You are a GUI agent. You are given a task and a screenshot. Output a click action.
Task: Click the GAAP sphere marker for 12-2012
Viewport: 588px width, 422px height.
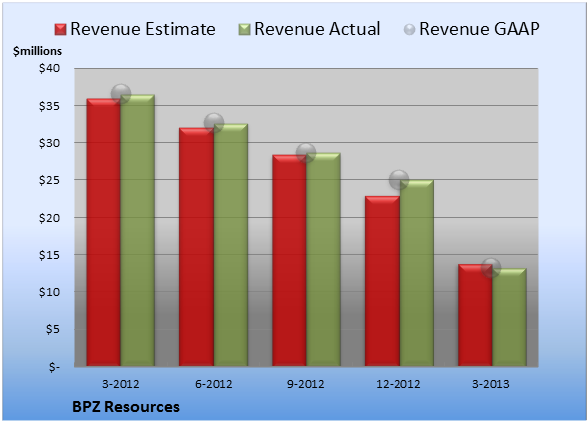point(399,180)
